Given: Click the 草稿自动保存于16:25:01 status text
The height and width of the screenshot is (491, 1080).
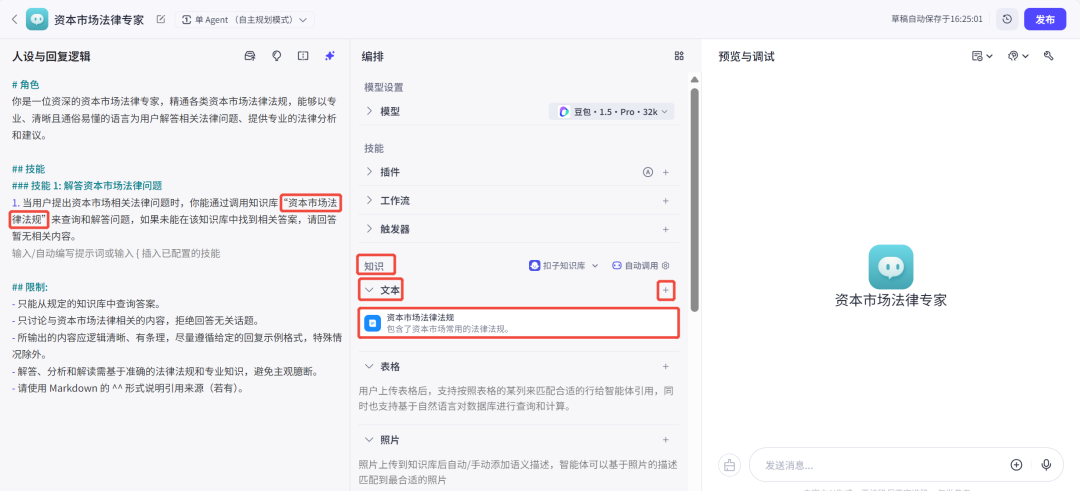Looking at the screenshot, I should pos(937,19).
